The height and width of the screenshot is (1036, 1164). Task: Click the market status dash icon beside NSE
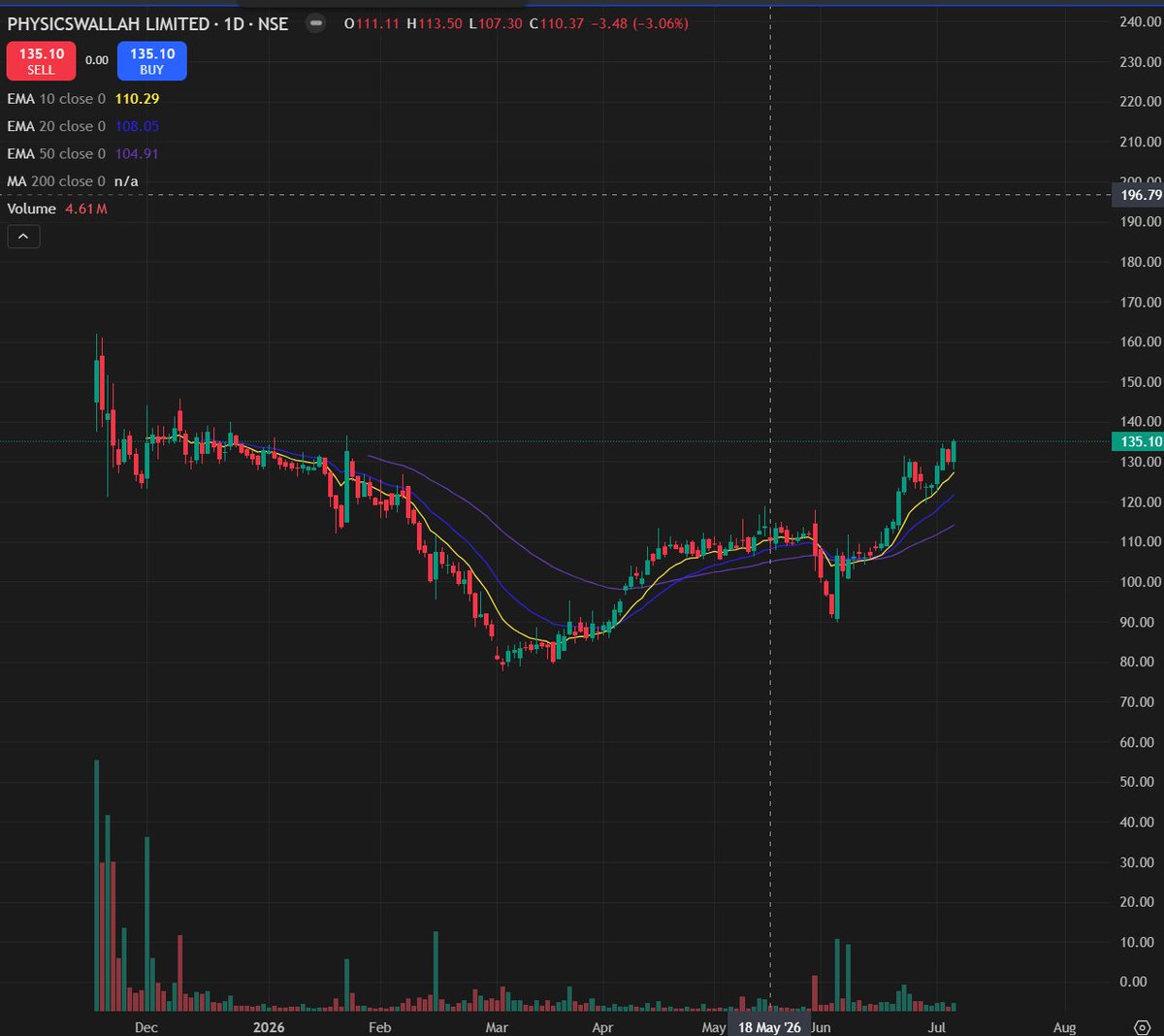315,23
